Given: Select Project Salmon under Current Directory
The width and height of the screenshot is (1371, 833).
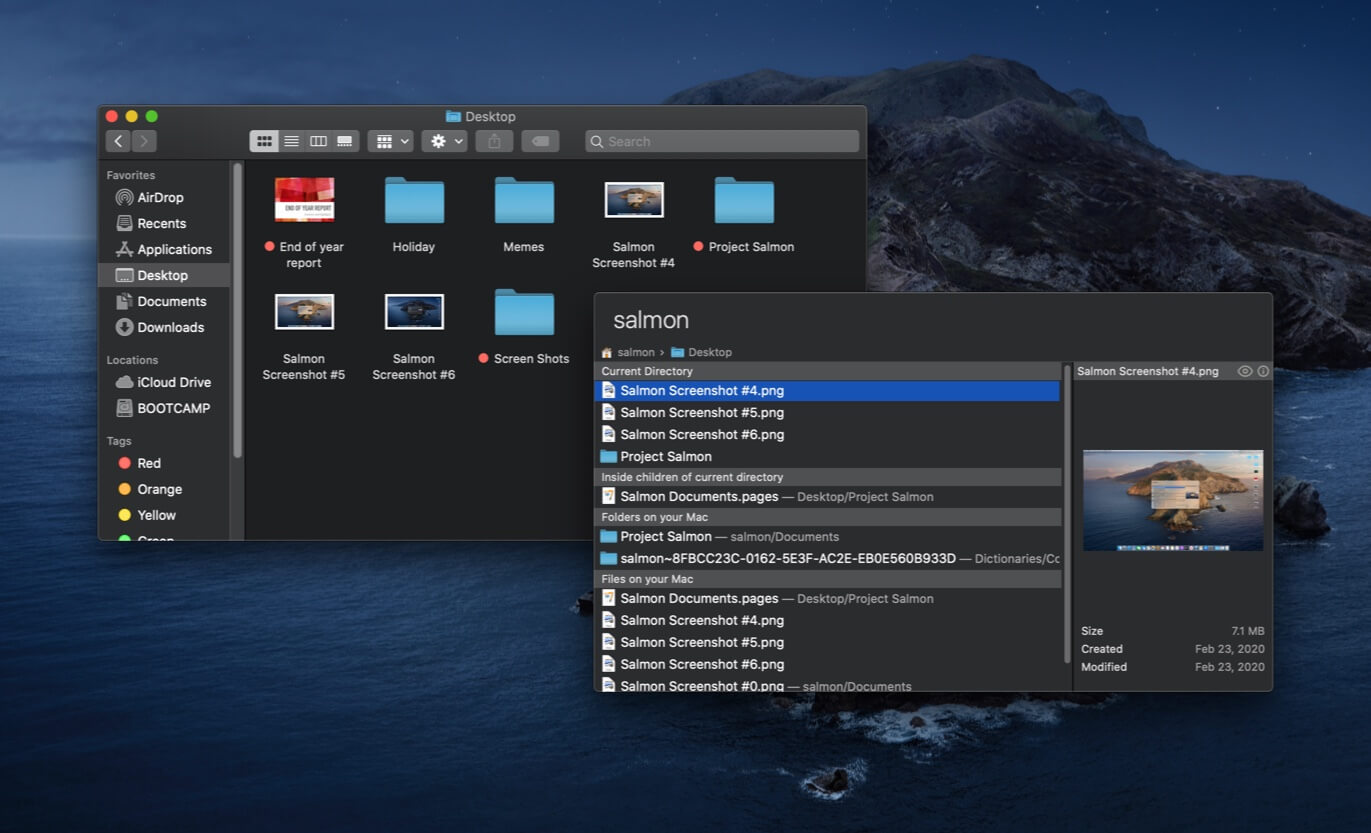Looking at the screenshot, I should (x=827, y=456).
